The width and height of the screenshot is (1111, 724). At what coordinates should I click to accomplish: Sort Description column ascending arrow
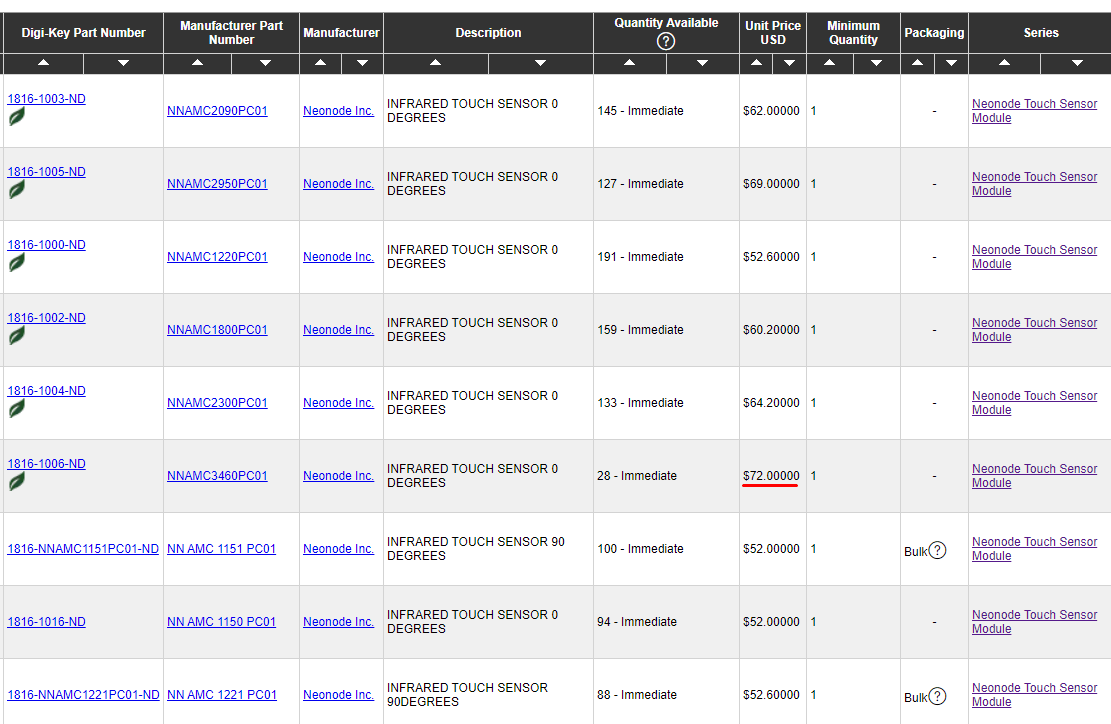pyautogui.click(x=436, y=64)
